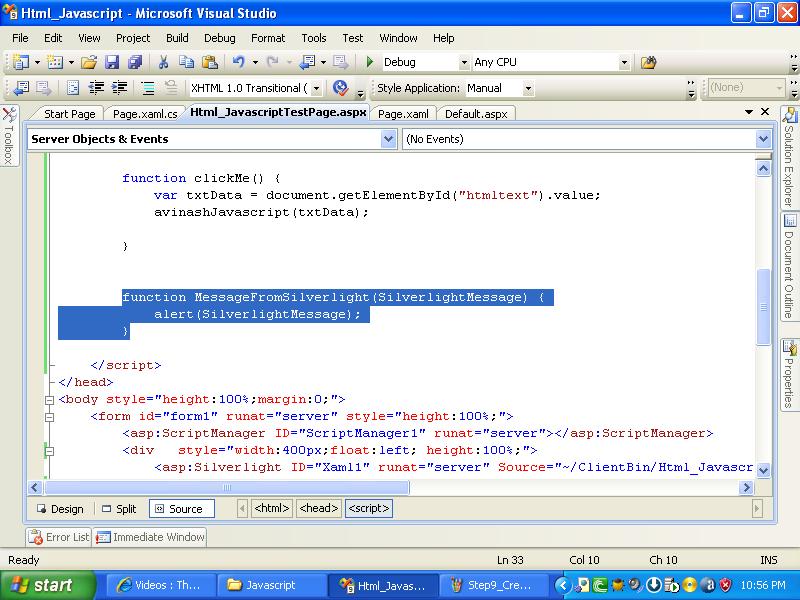Expand Server Objects & Events dropdown
Image resolution: width=800 pixels, height=600 pixels.
[388, 139]
